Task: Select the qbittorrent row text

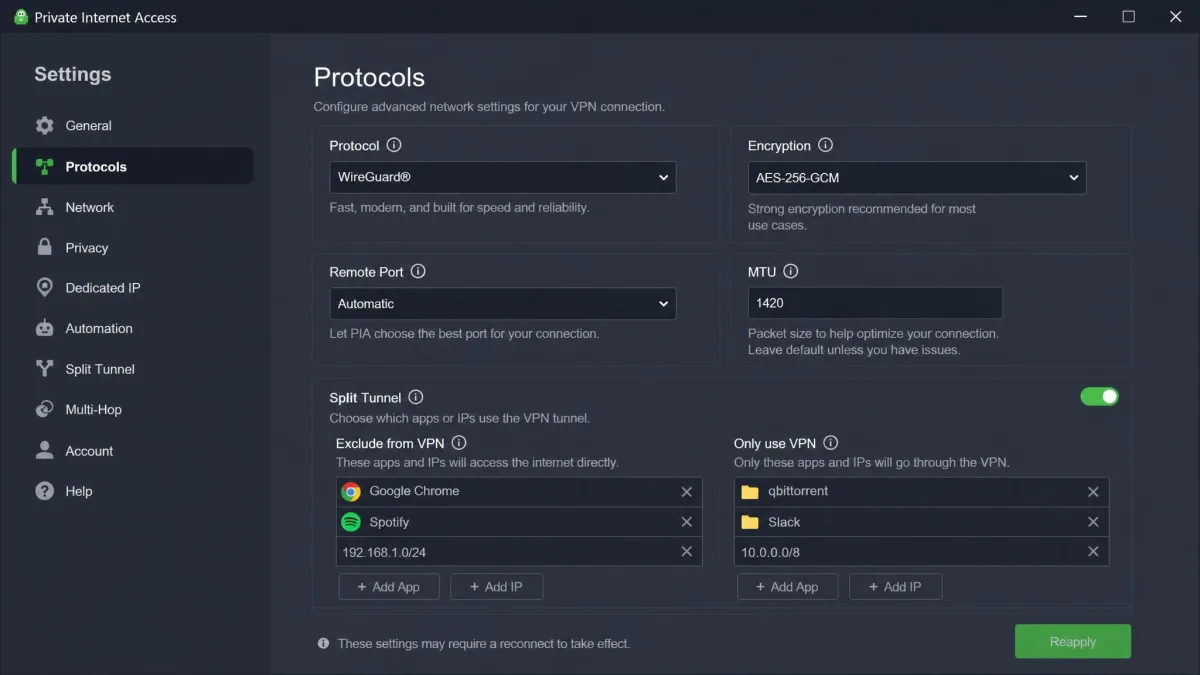Action: [798, 491]
